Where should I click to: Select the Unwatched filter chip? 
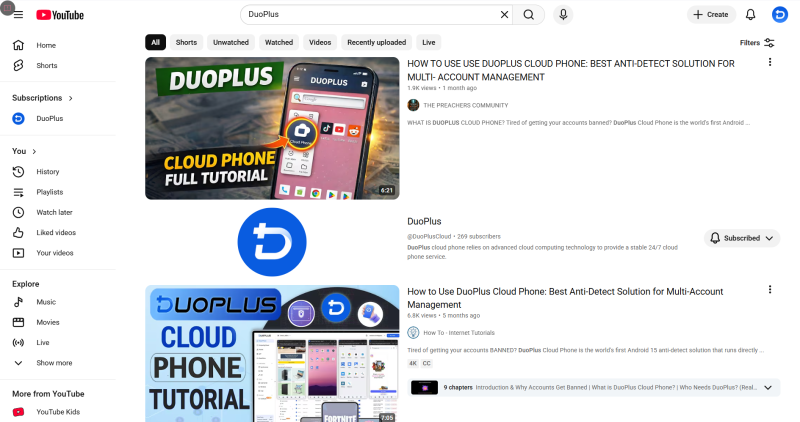tap(231, 42)
